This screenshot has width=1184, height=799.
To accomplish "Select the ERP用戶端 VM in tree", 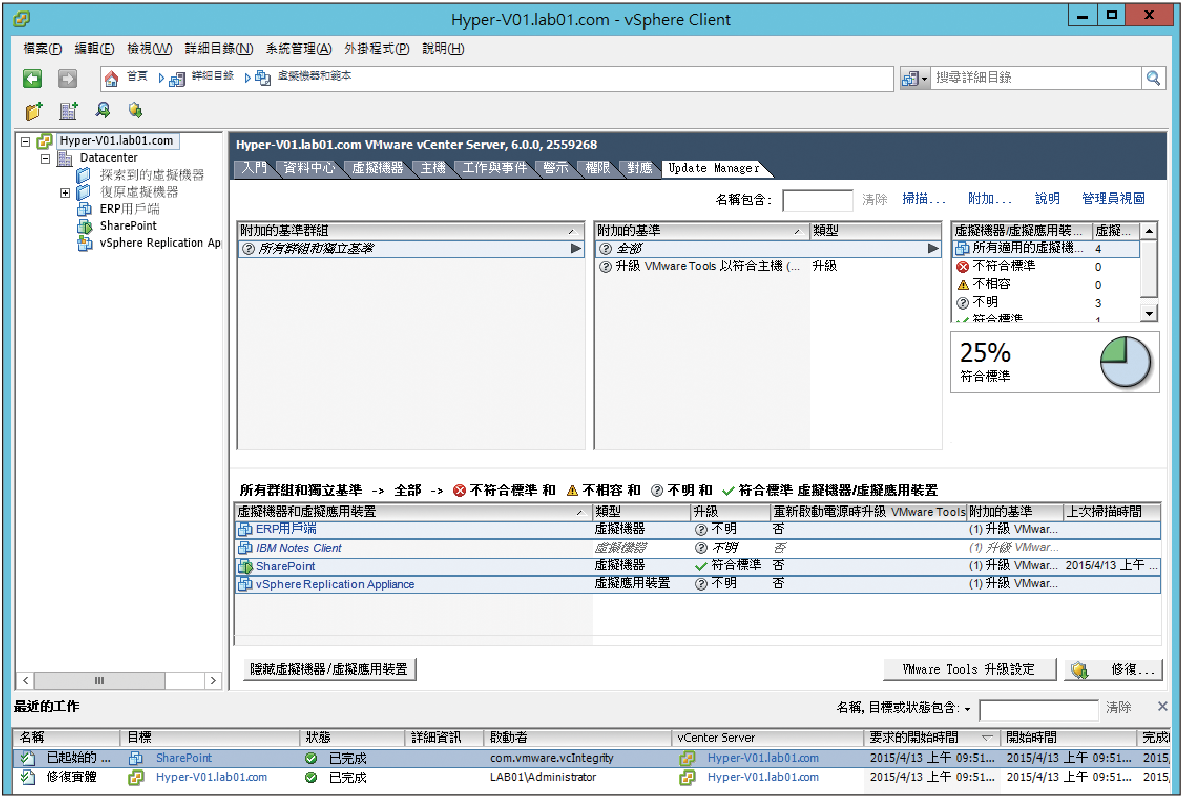I will [129, 208].
